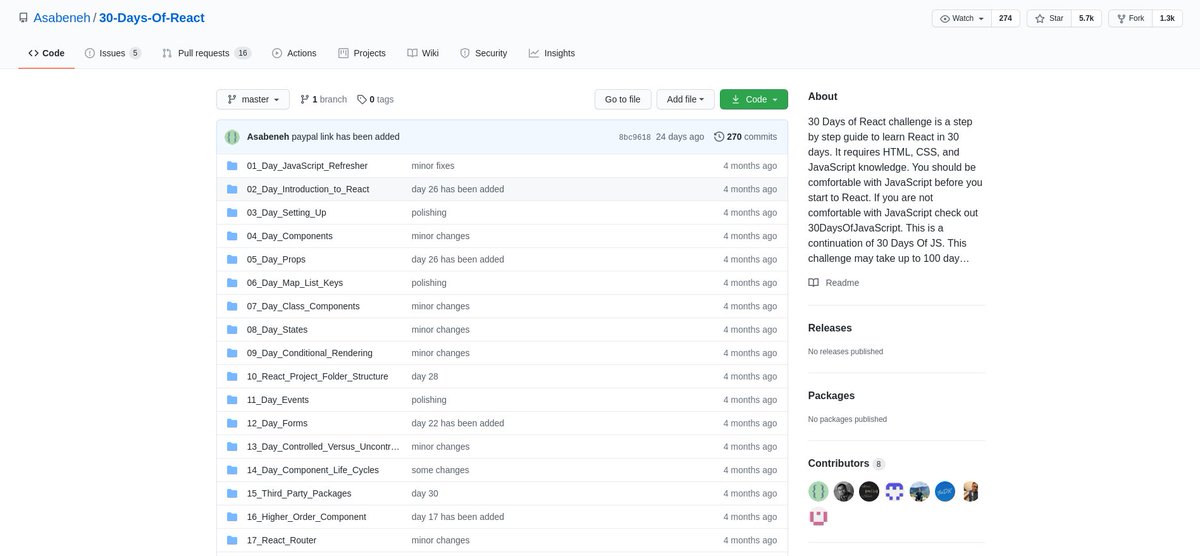Image resolution: width=1200 pixels, height=556 pixels.
Task: Click the Go to file button
Action: (623, 99)
